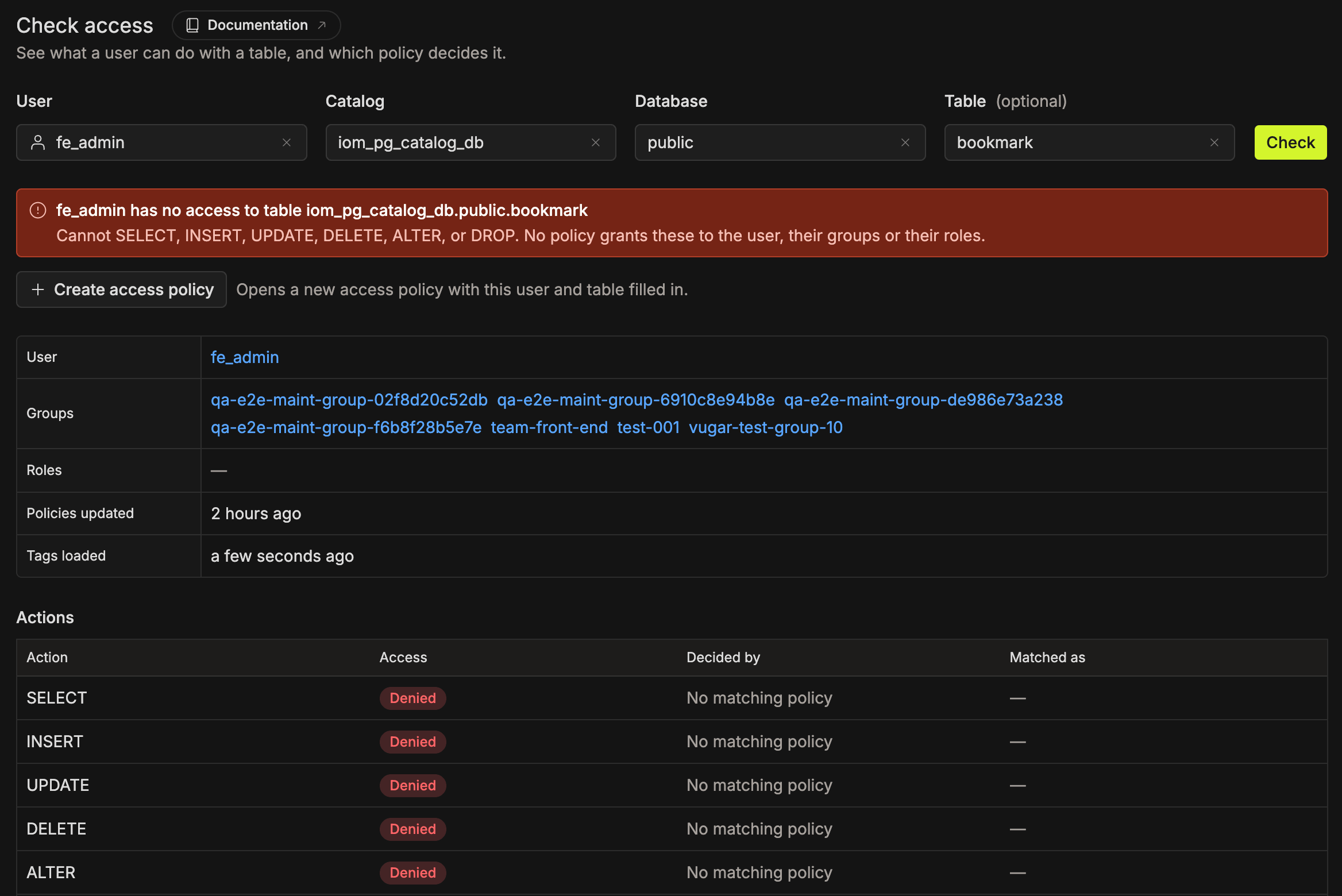Image resolution: width=1342 pixels, height=896 pixels.
Task: Open the Database combo box showing public
Action: [x=780, y=142]
